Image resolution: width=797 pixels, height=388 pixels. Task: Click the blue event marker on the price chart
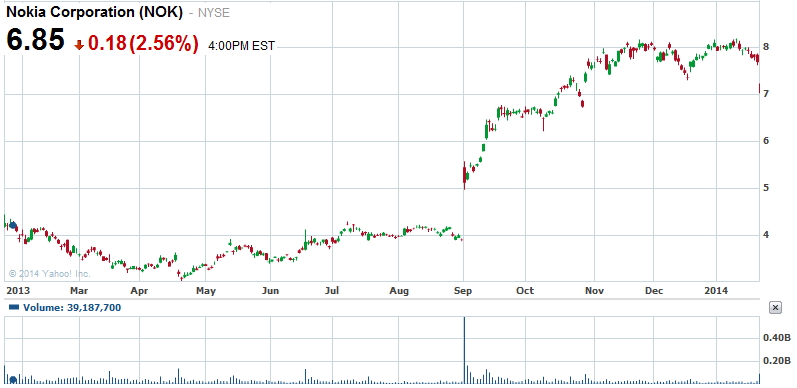(x=13, y=225)
